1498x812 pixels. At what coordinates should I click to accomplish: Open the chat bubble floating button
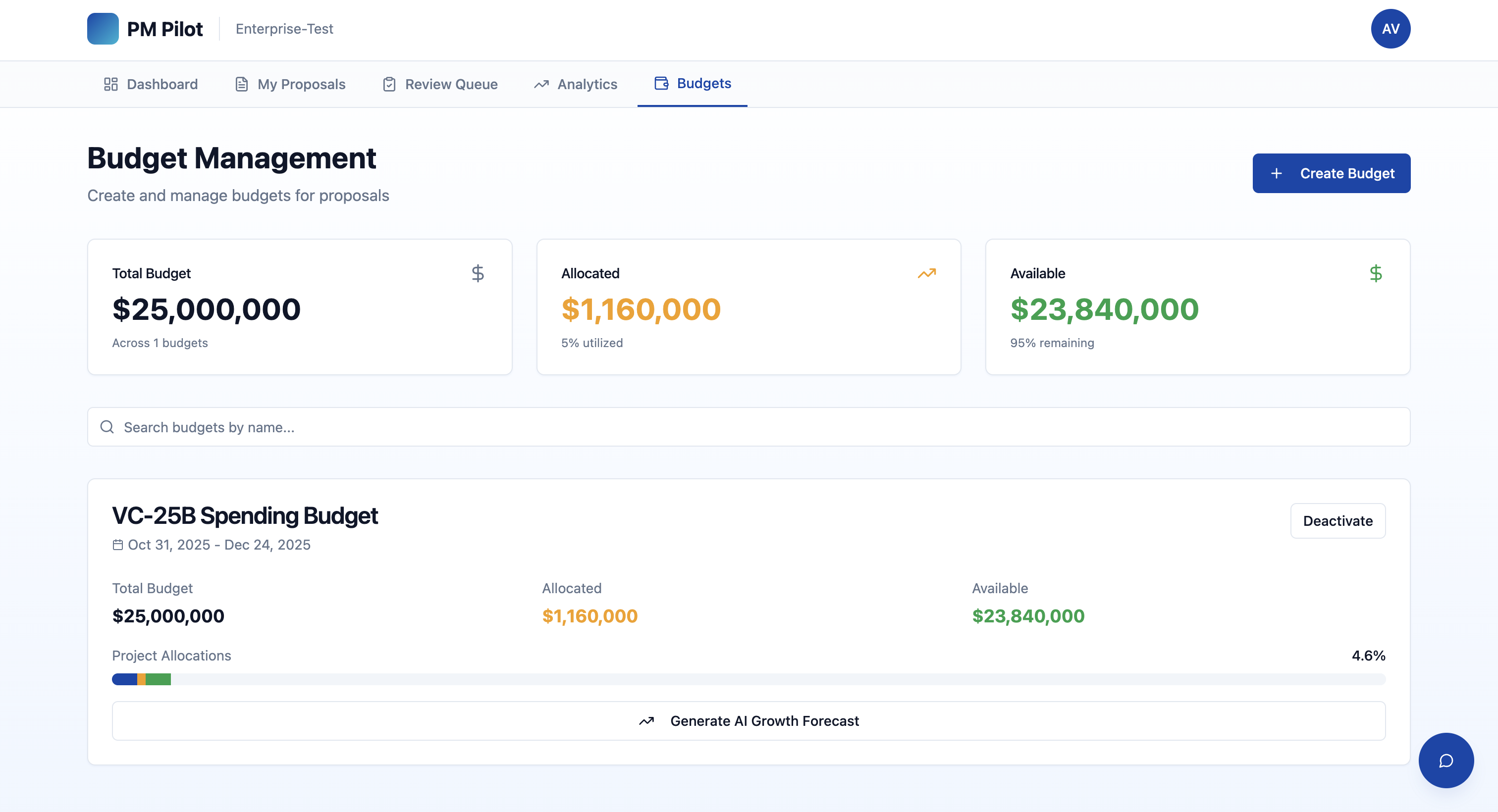pyautogui.click(x=1445, y=761)
